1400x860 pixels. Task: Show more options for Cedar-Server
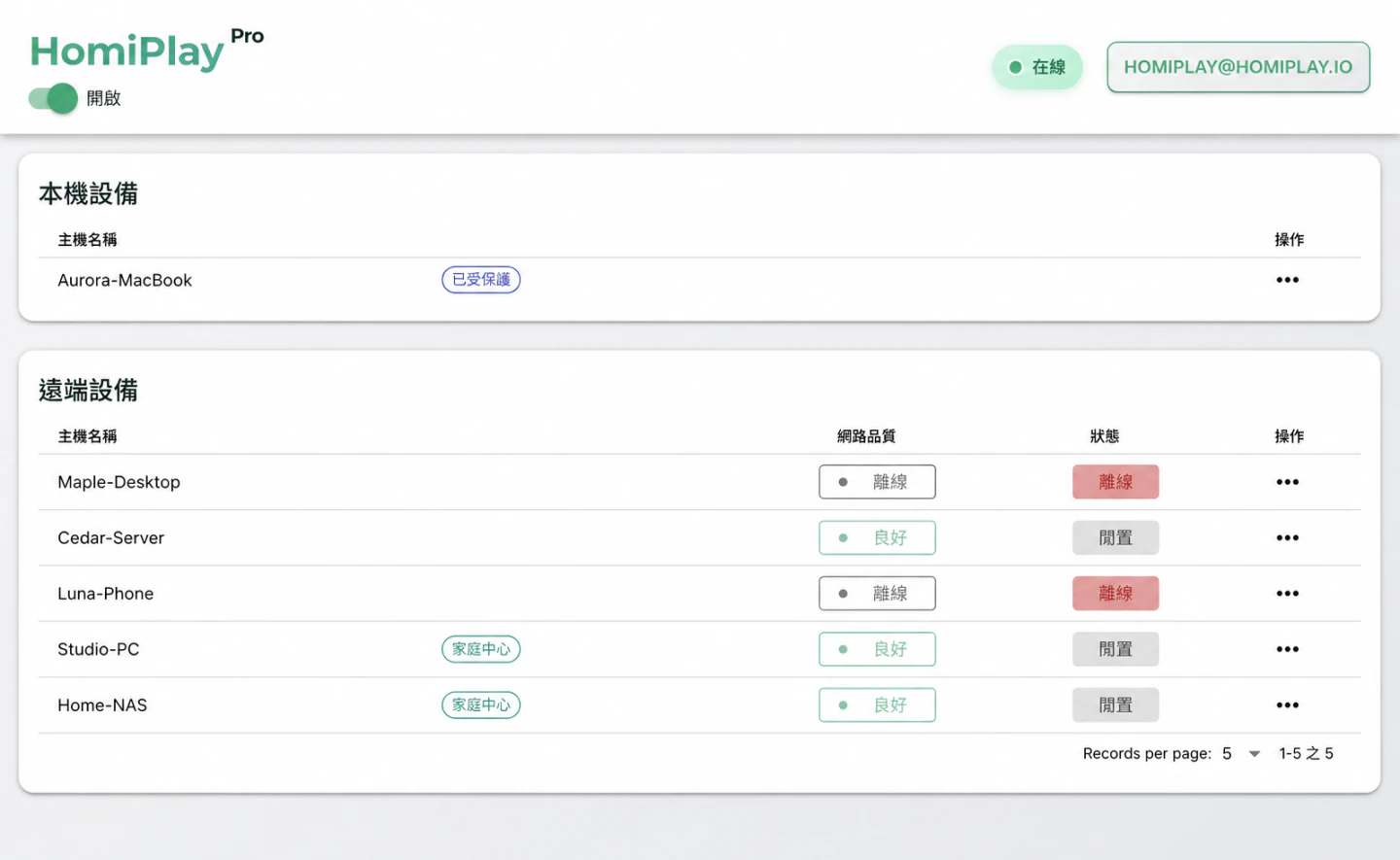tap(1287, 537)
